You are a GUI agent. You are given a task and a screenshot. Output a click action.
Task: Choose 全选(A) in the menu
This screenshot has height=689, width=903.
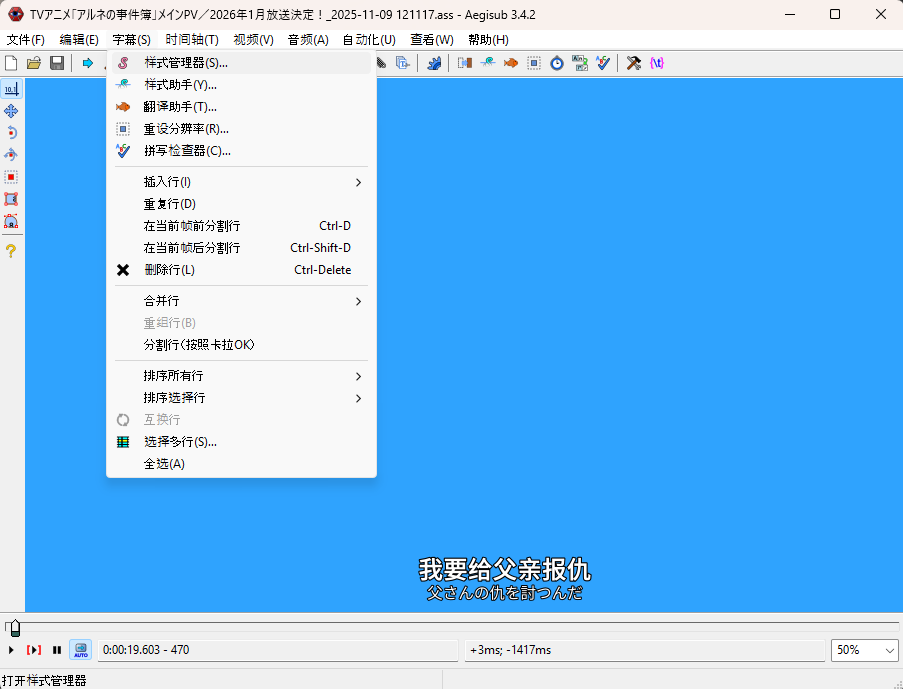(164, 464)
